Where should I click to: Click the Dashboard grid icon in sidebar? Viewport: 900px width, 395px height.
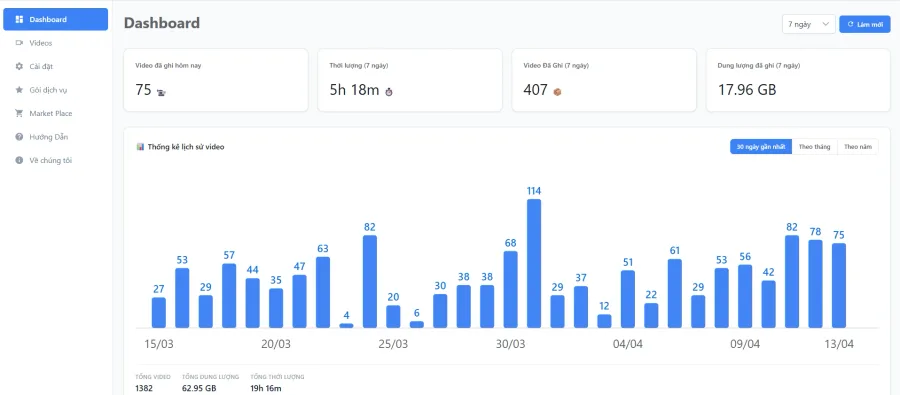tap(19, 20)
